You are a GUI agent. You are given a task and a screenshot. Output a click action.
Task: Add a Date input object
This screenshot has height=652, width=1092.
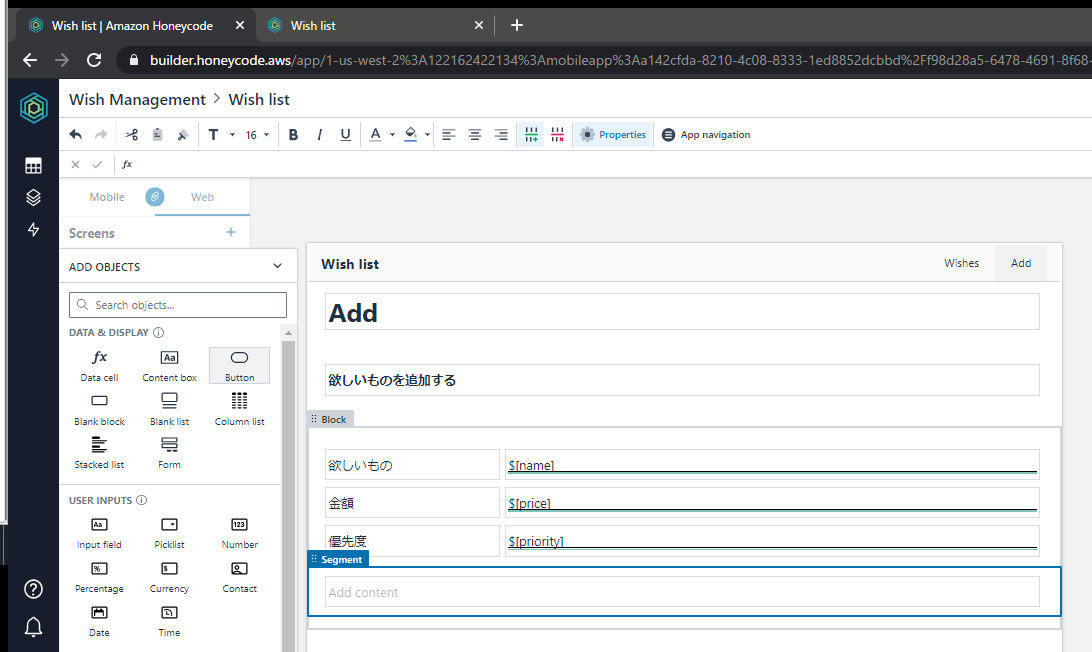click(100, 621)
